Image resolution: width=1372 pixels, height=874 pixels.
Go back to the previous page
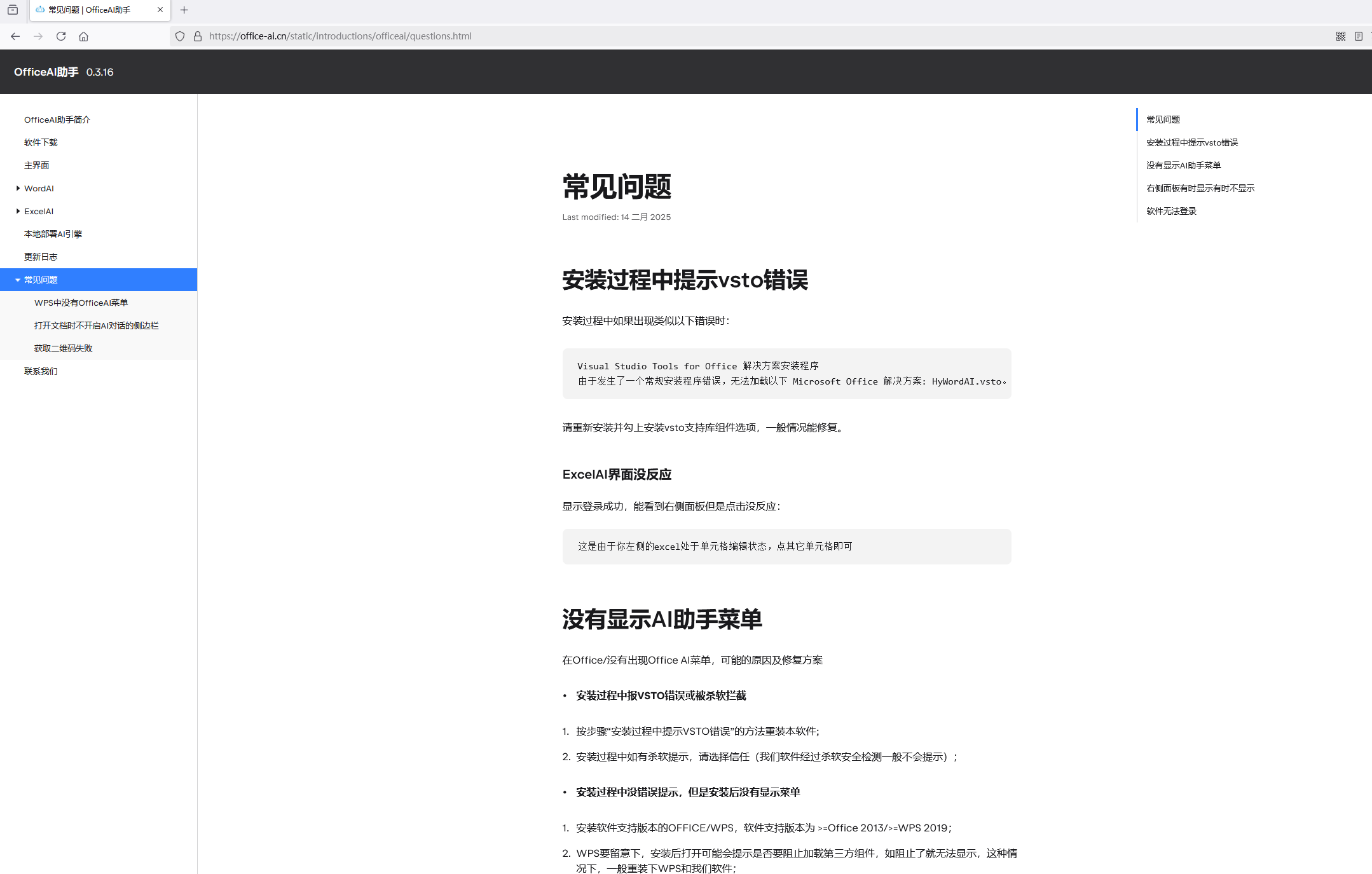click(15, 36)
